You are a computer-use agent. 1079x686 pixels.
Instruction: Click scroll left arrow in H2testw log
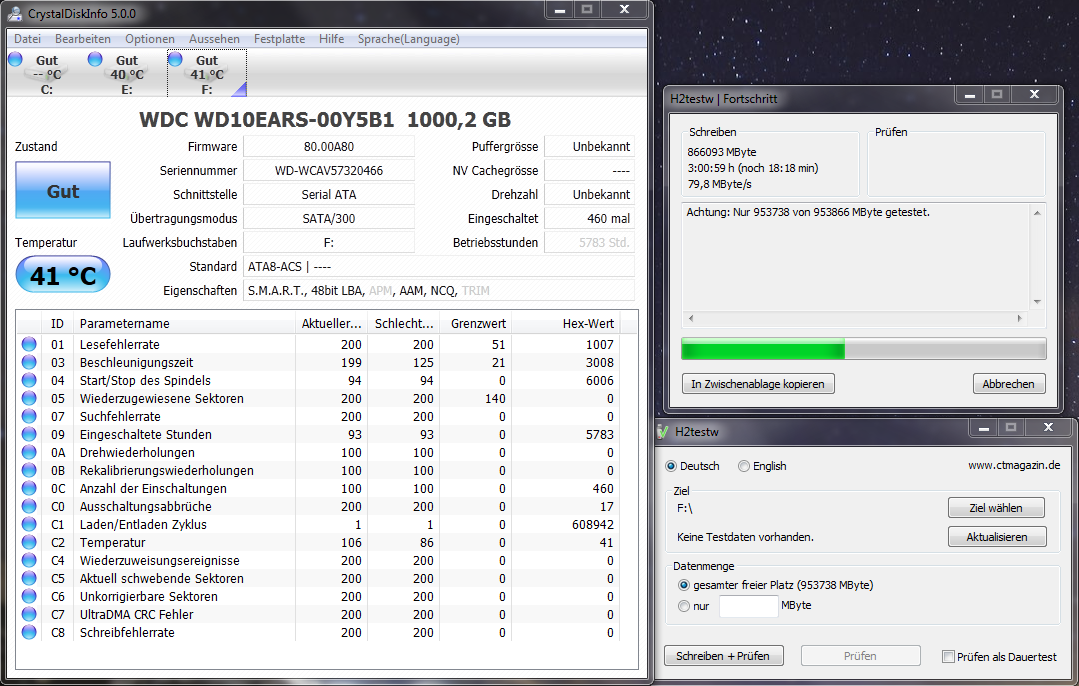(691, 319)
